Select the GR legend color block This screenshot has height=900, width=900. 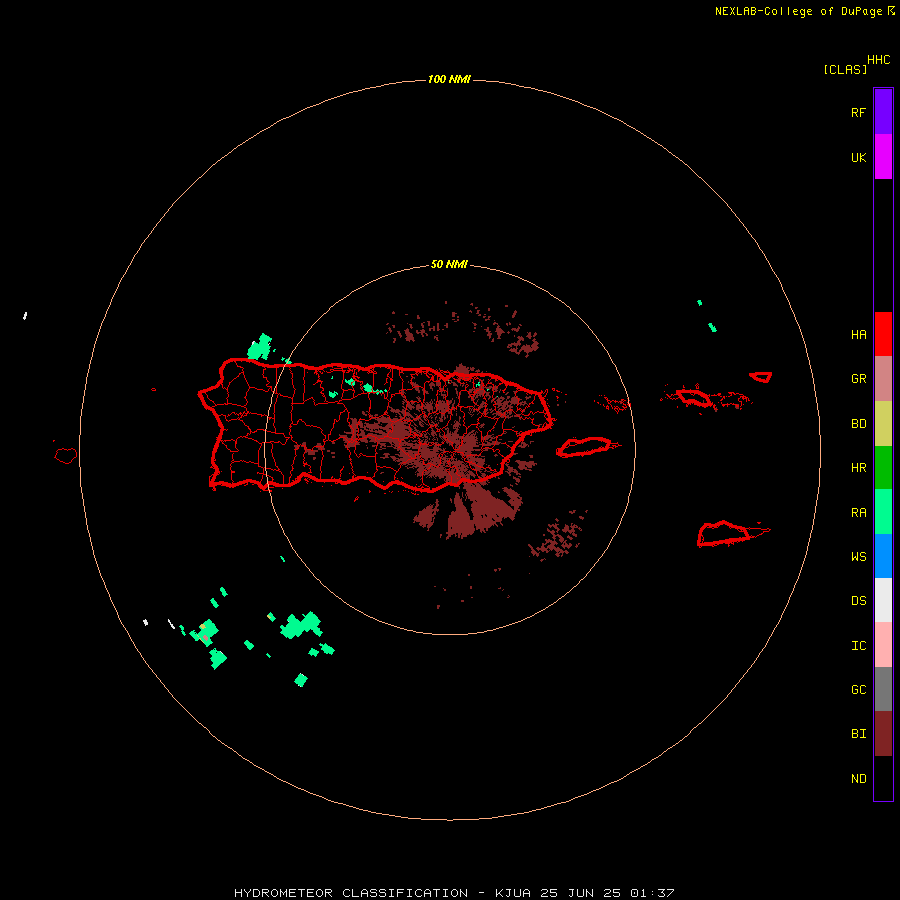pos(883,379)
